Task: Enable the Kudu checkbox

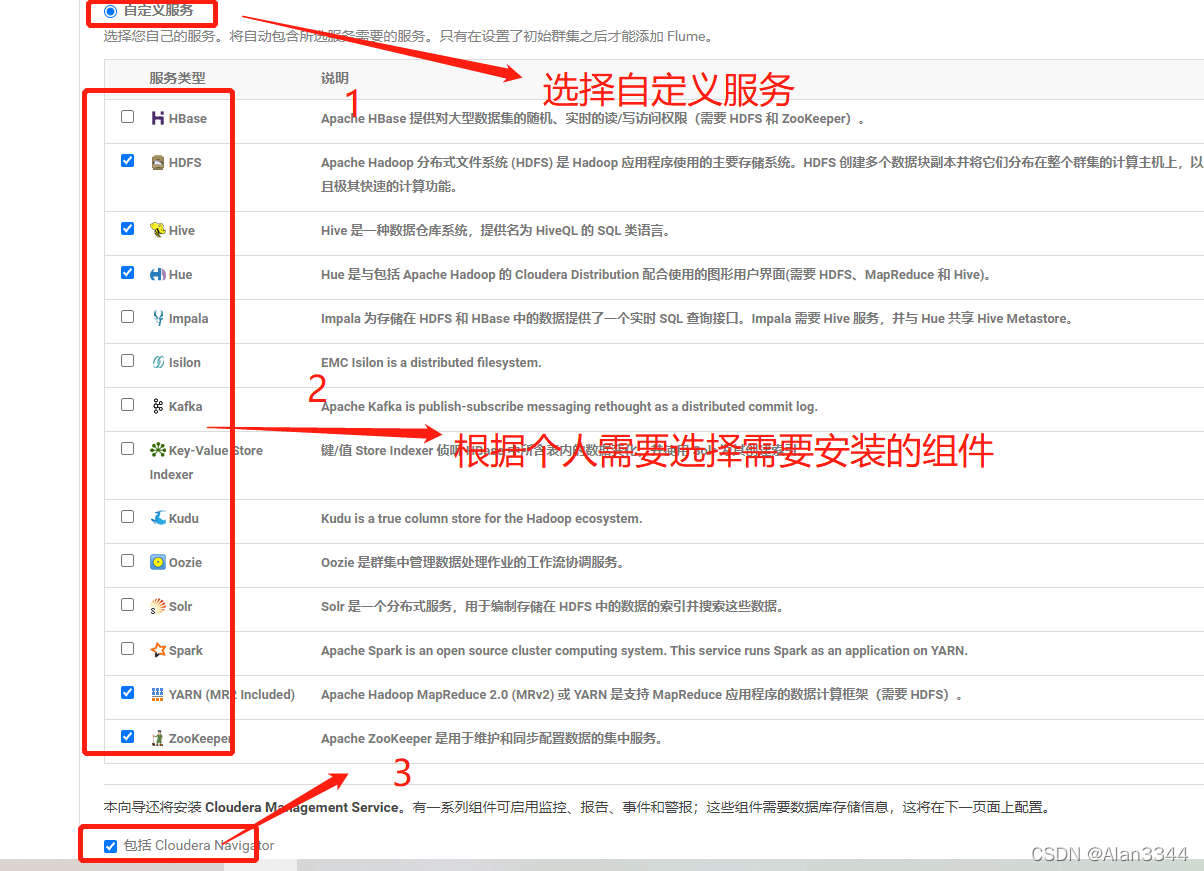Action: [x=127, y=516]
